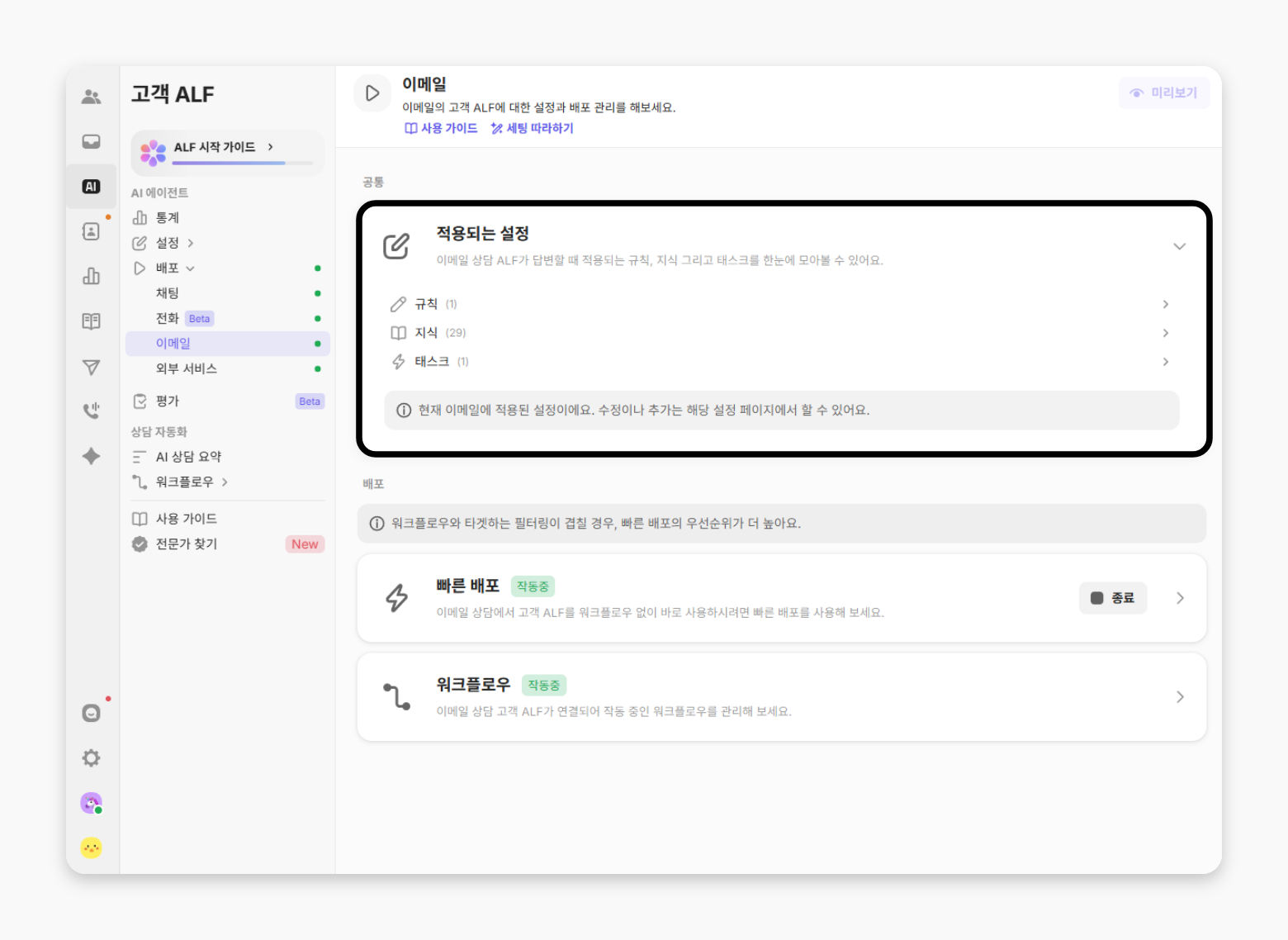Screen dimensions: 1288x940
Task: Stop quick deploy with 종료 button
Action: pos(1112,598)
